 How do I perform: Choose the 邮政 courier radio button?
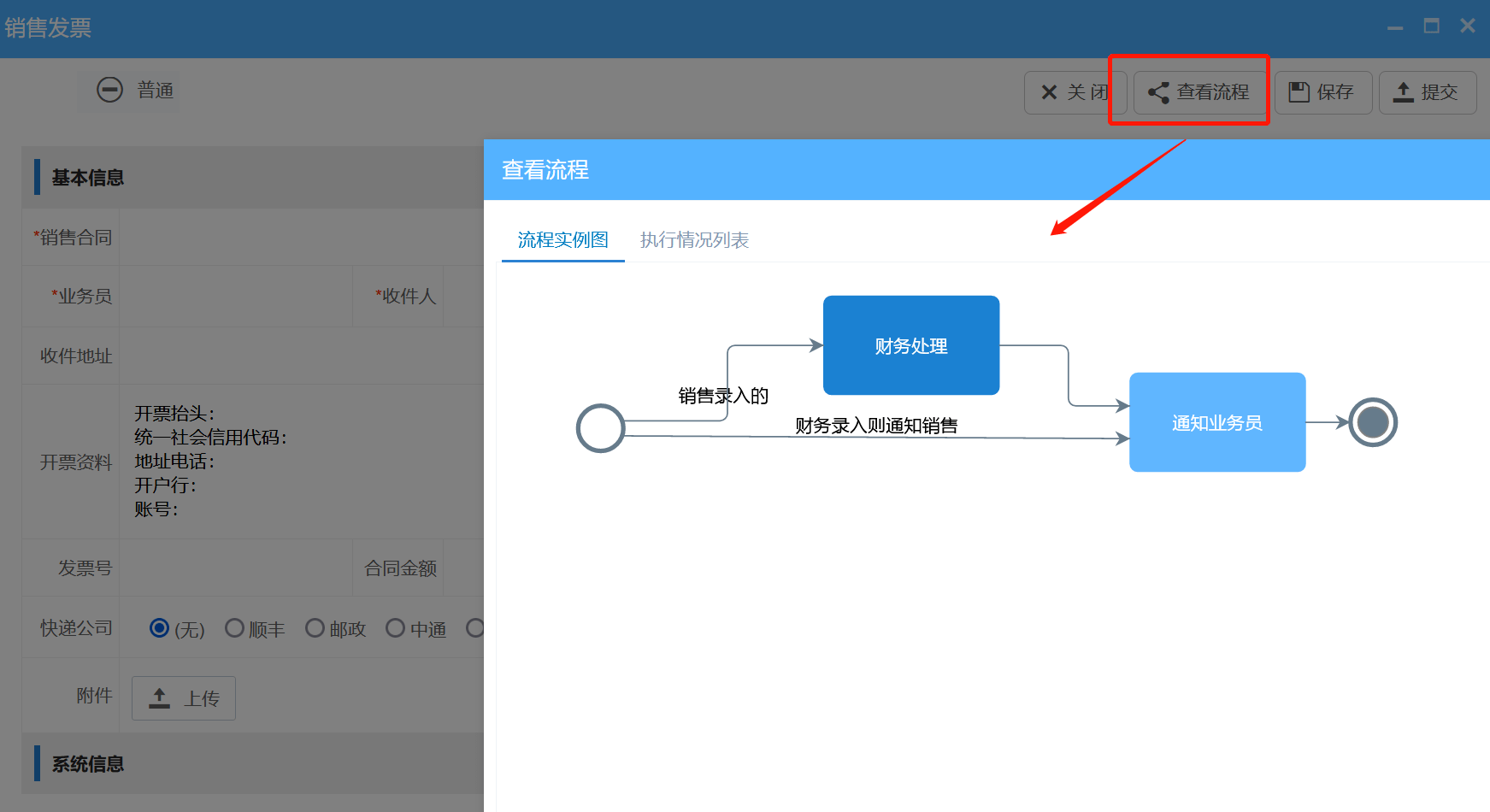click(315, 628)
